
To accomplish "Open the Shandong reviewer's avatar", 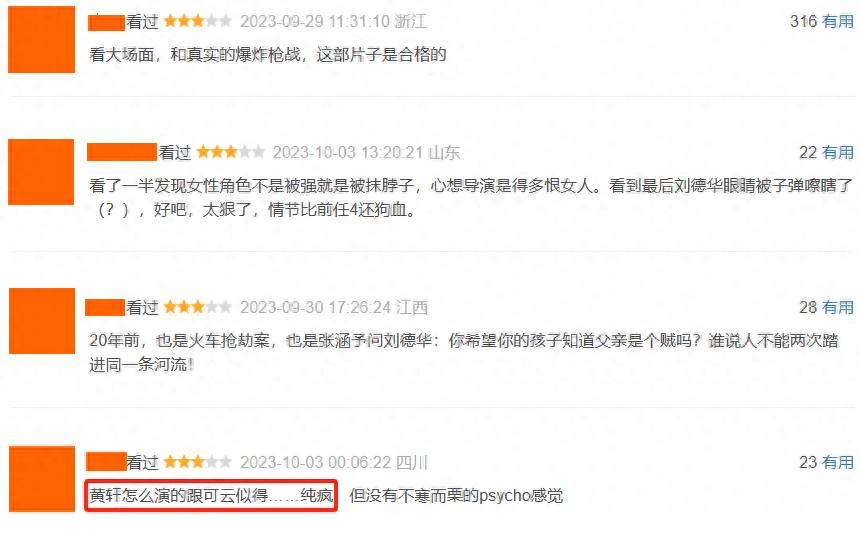I will tap(41, 172).
